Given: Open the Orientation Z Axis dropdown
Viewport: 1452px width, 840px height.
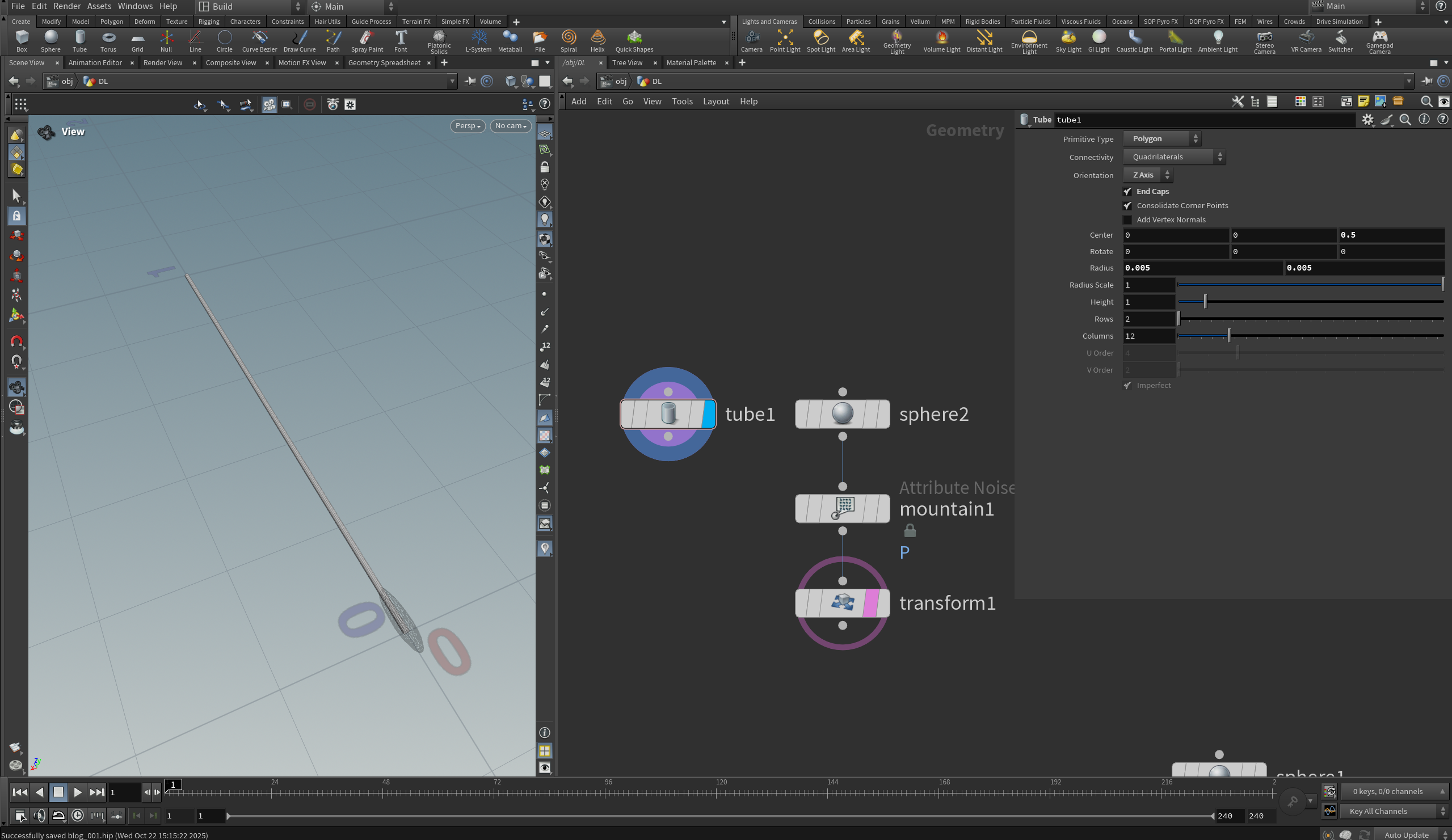Looking at the screenshot, I should [x=1148, y=175].
